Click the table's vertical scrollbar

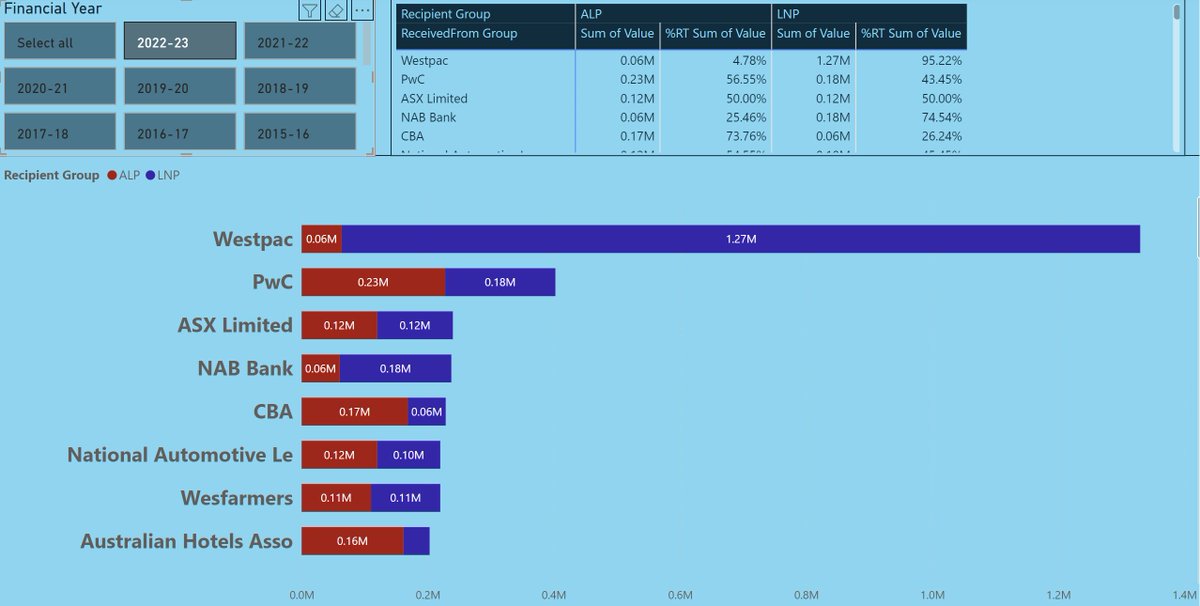1177,78
